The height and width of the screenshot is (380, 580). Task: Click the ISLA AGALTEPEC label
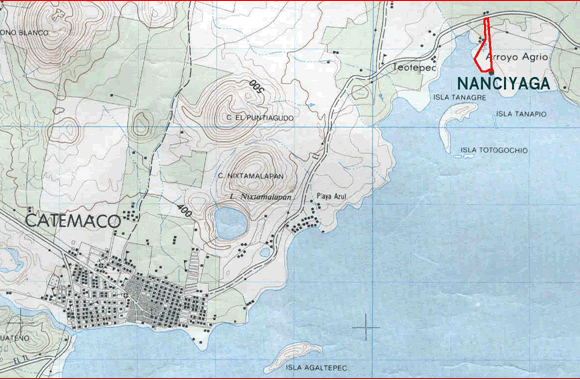[x=316, y=368]
